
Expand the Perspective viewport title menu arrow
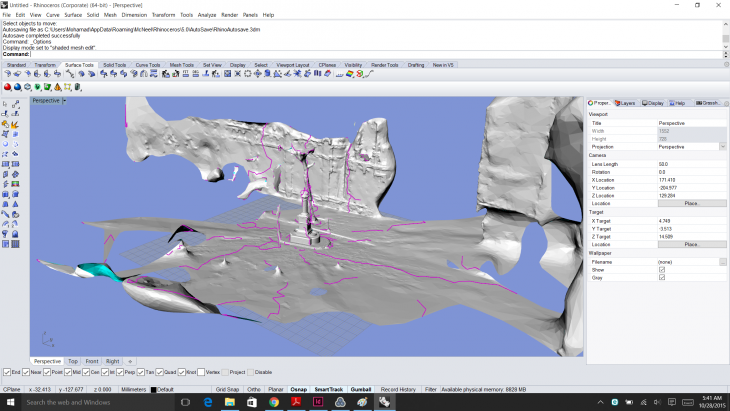(65, 101)
